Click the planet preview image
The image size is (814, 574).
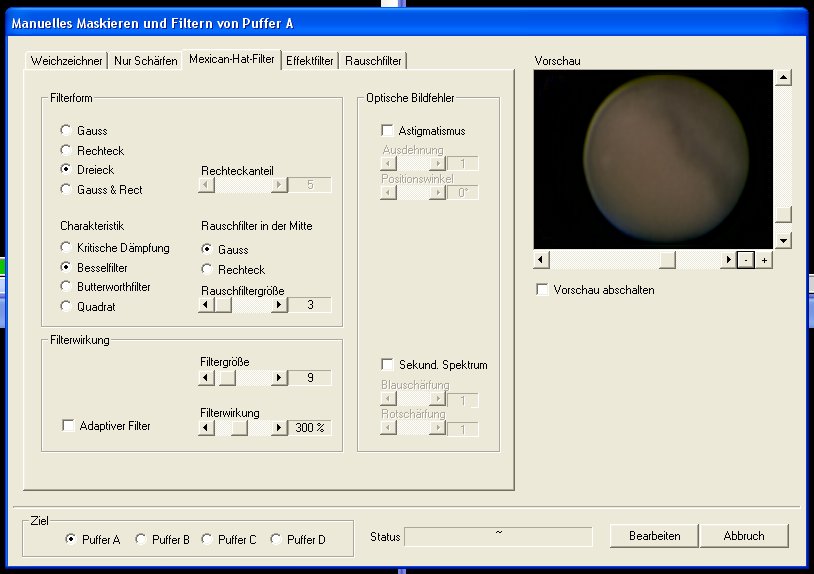point(653,158)
